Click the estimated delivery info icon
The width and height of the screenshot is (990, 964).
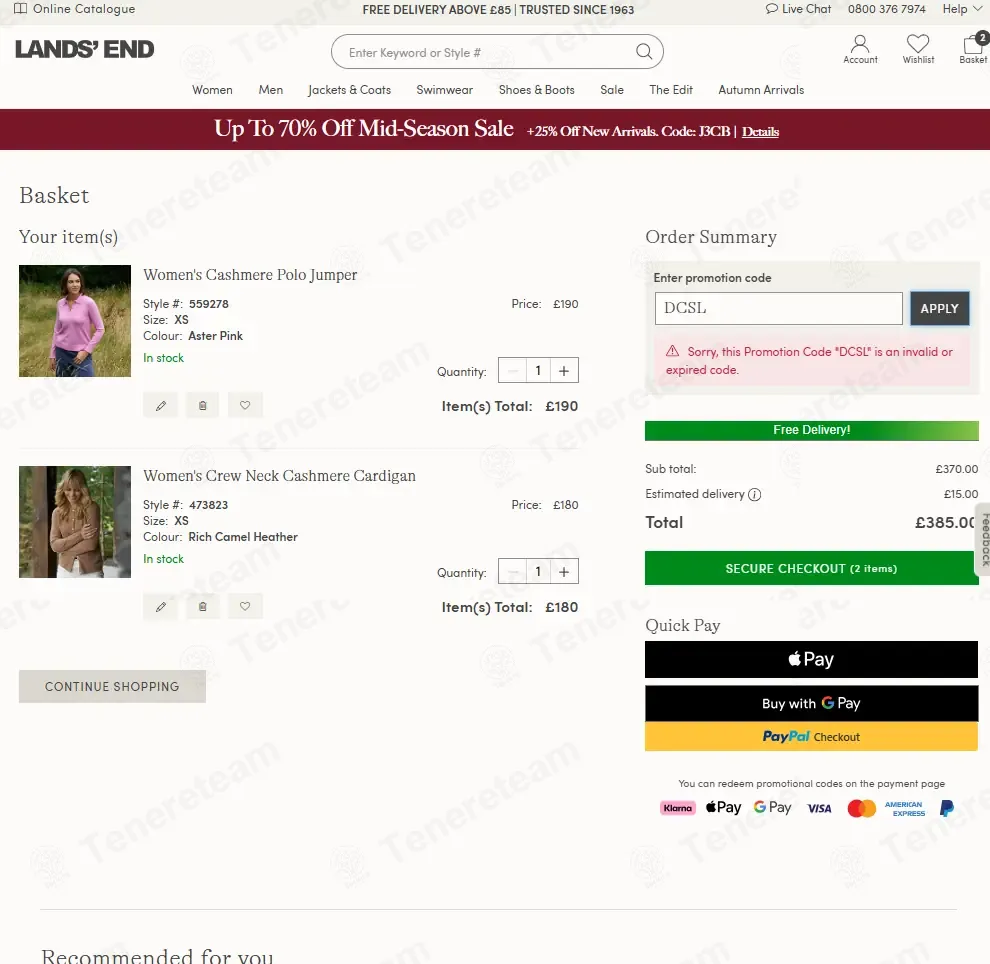click(754, 494)
